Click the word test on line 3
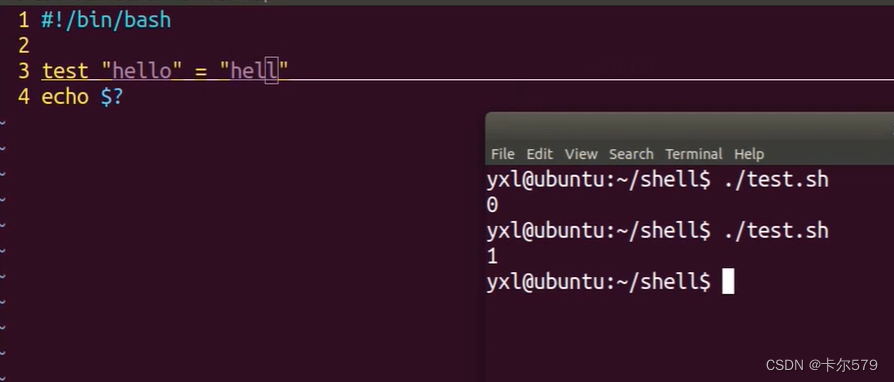Viewport: 894px width, 382px height. [x=65, y=71]
